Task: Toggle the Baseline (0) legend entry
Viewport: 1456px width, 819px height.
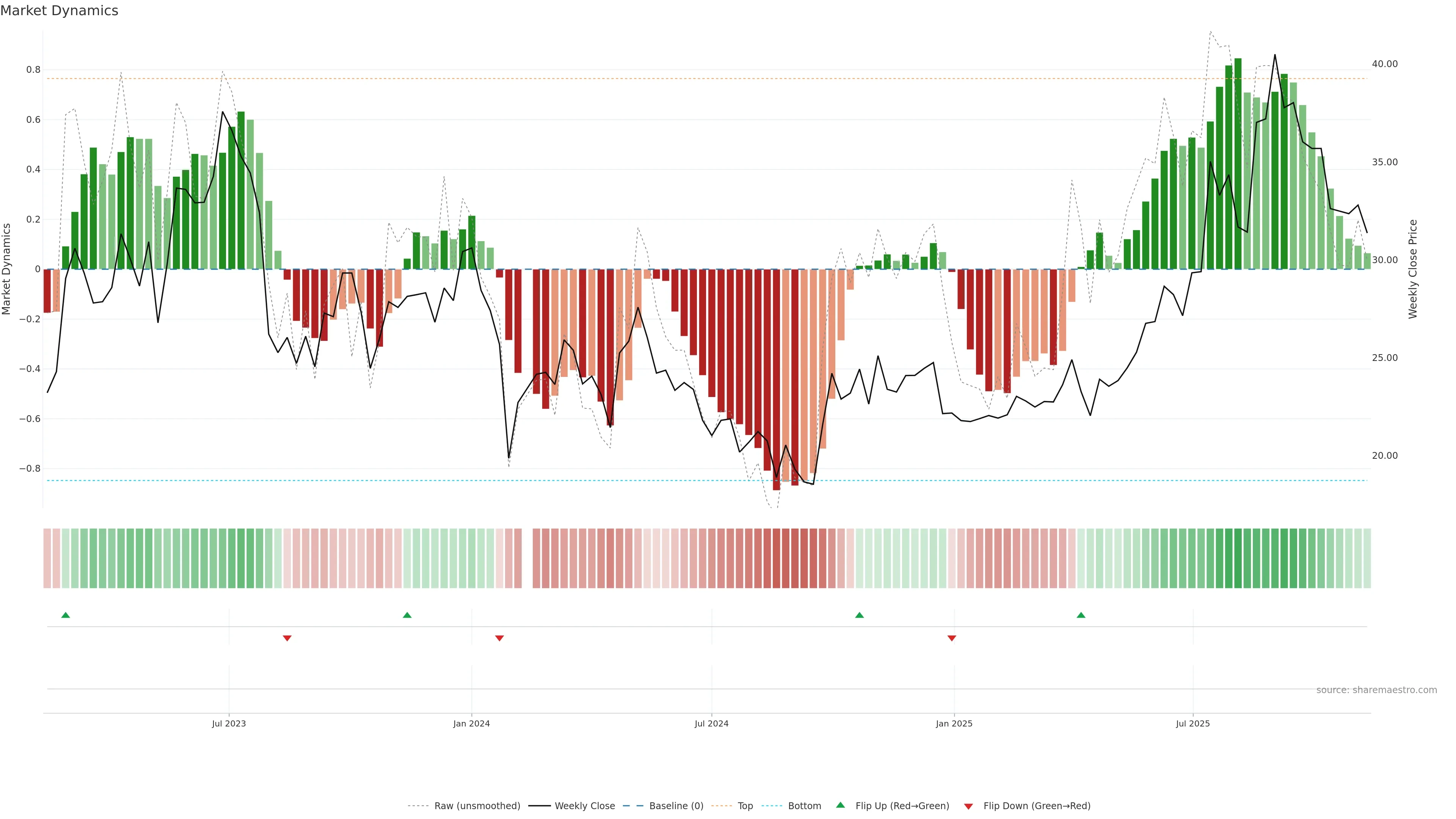Action: (676, 806)
